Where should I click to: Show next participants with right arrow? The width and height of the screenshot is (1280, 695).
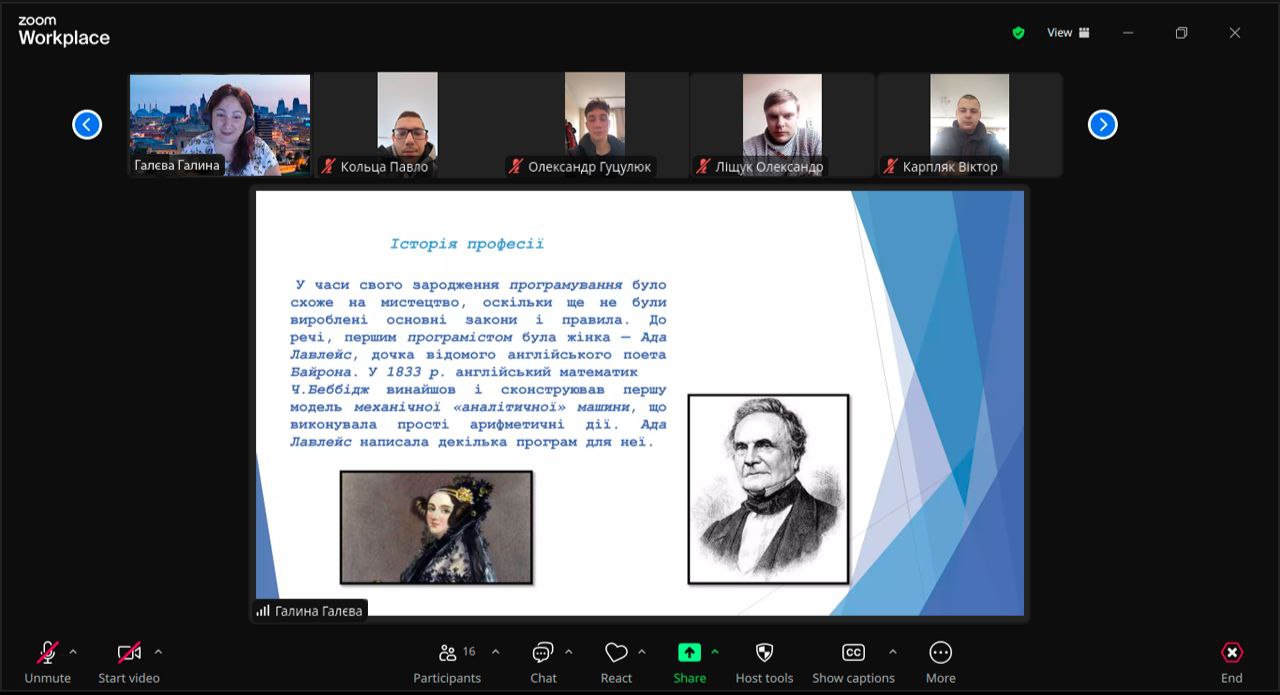pyautogui.click(x=1102, y=124)
